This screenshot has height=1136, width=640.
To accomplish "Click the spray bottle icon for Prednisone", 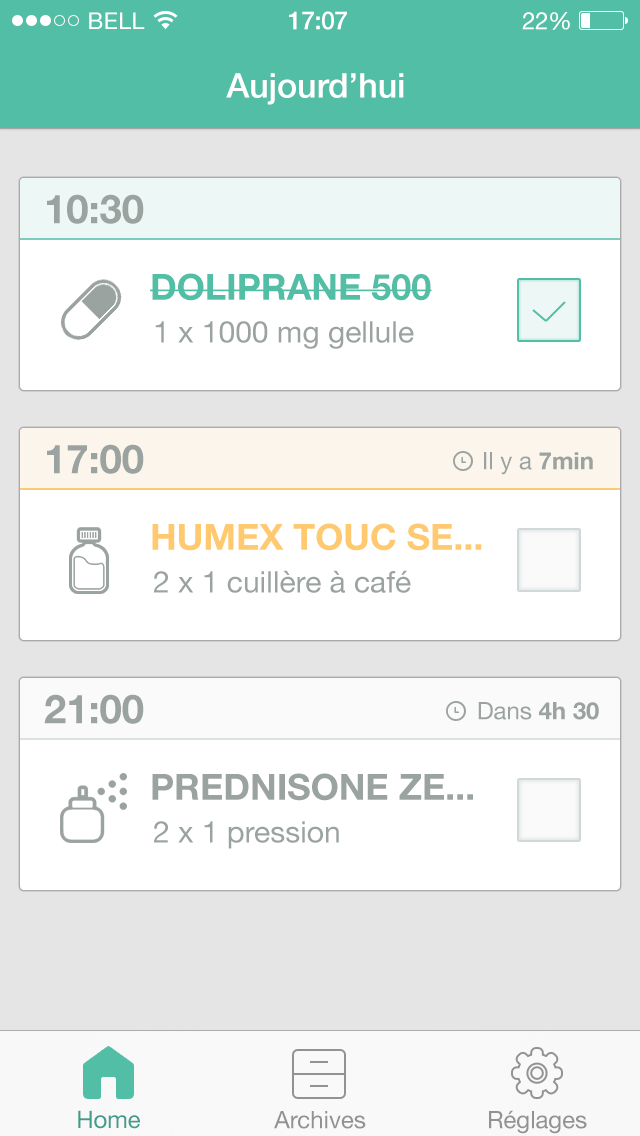I will (x=92, y=808).
